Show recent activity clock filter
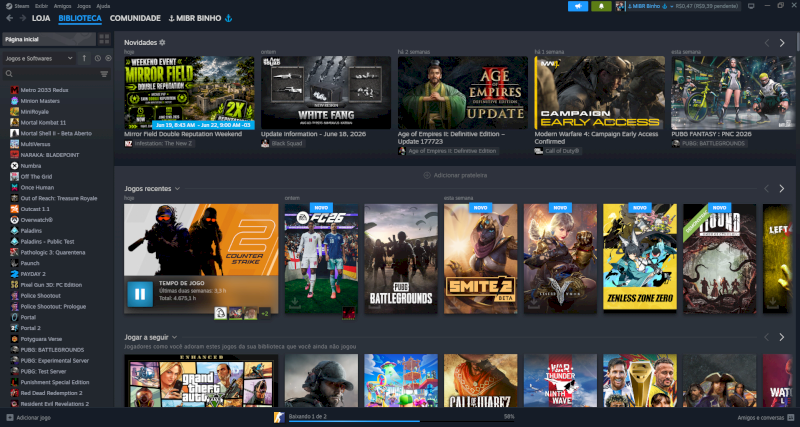The width and height of the screenshot is (800, 427). pyautogui.click(x=97, y=58)
